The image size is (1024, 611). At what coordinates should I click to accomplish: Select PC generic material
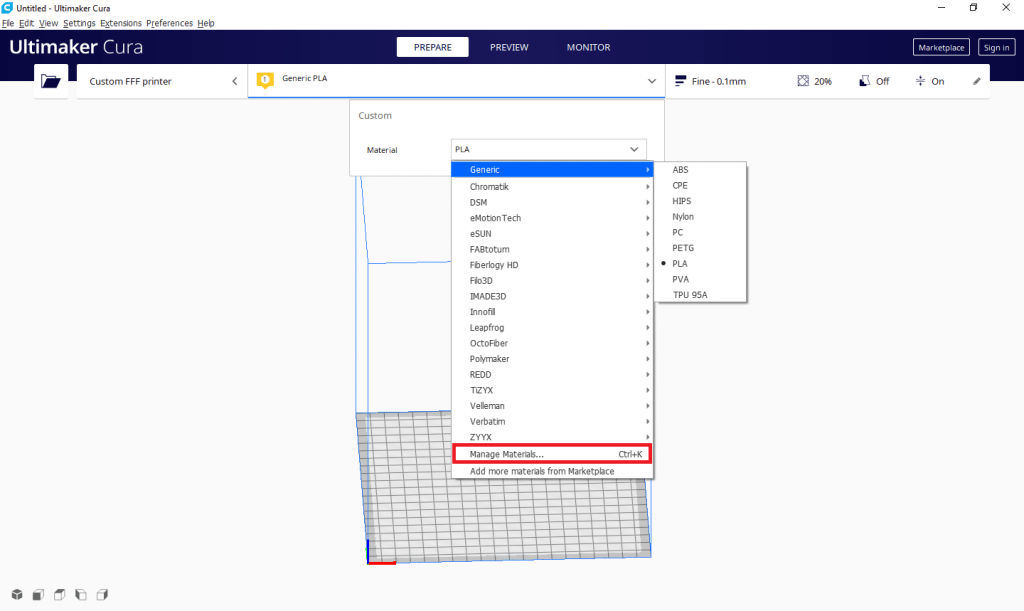point(701,232)
